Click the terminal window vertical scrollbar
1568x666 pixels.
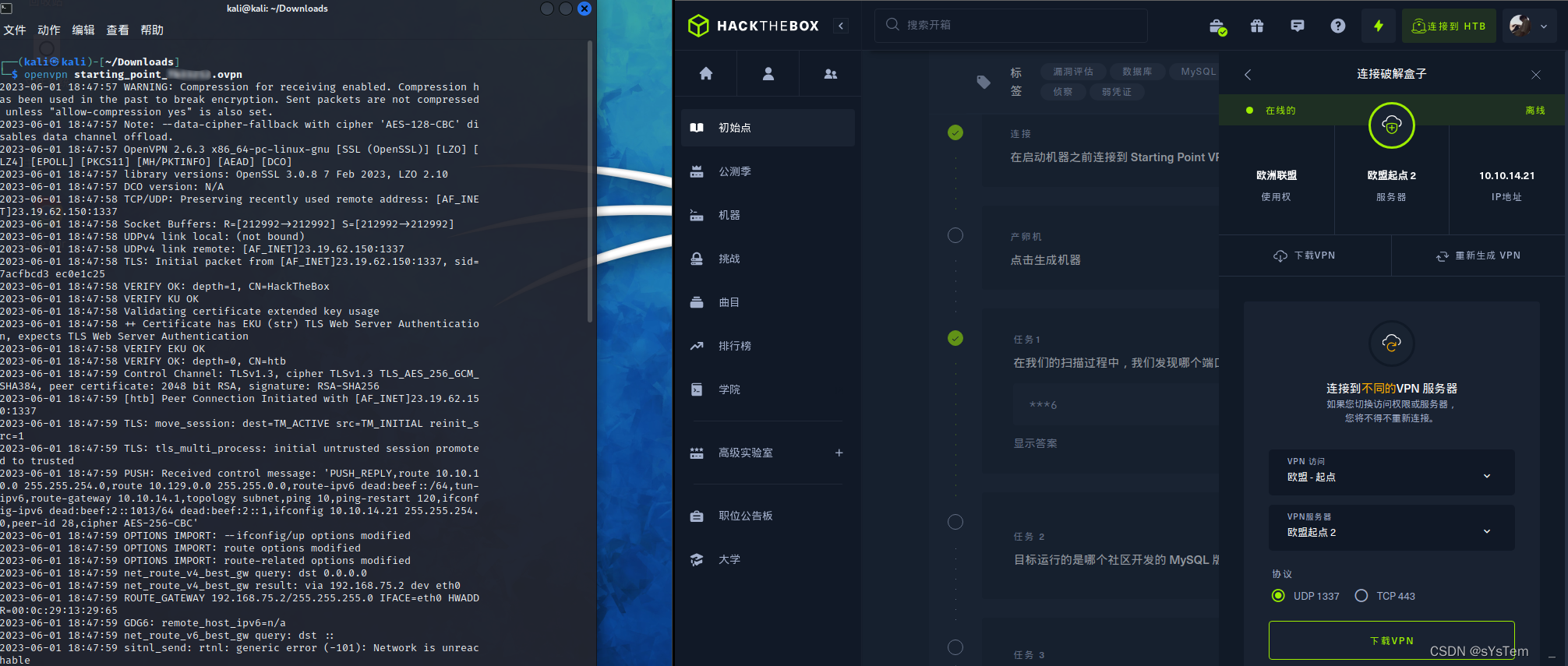(x=590, y=183)
